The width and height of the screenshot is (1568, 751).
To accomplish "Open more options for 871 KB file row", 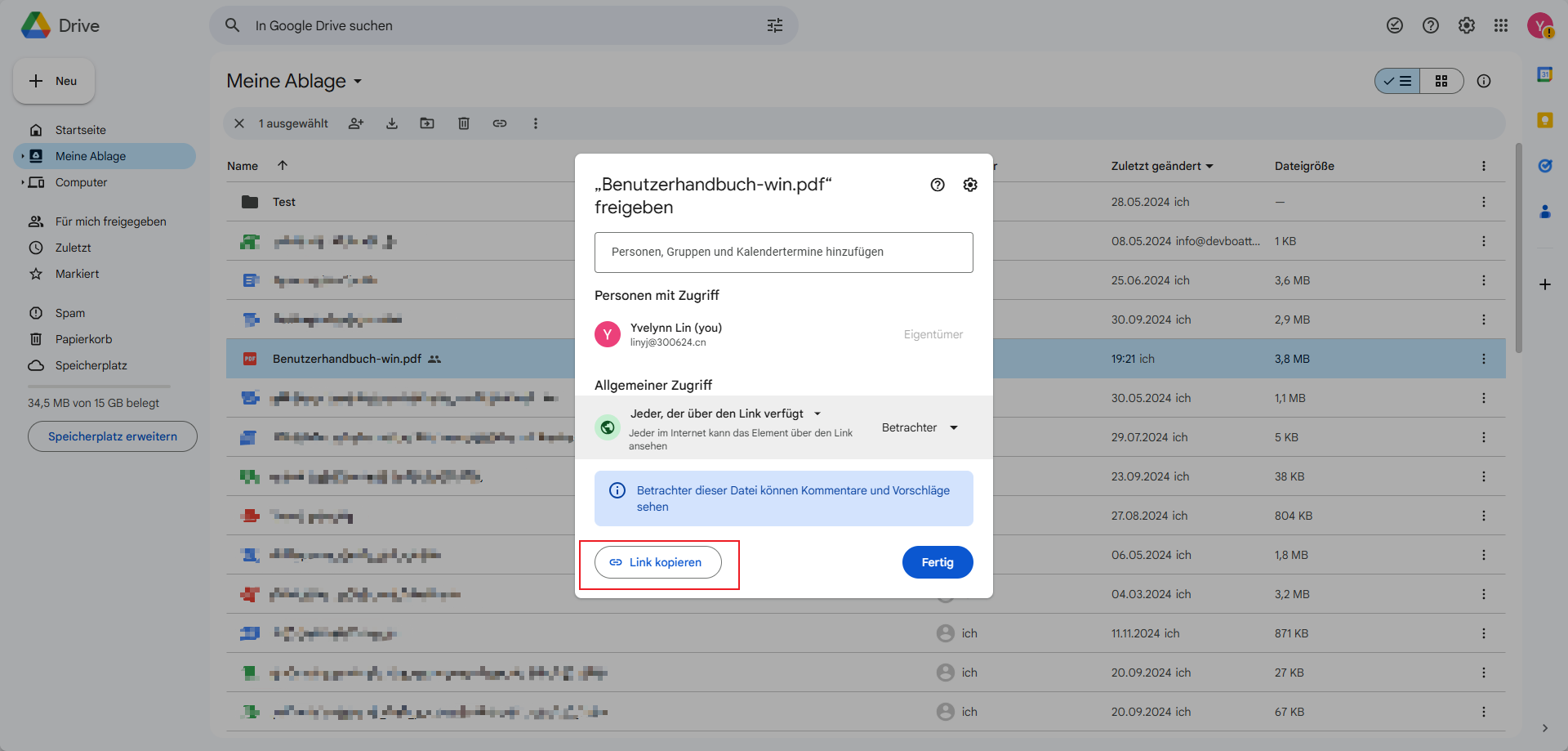I will click(x=1484, y=633).
